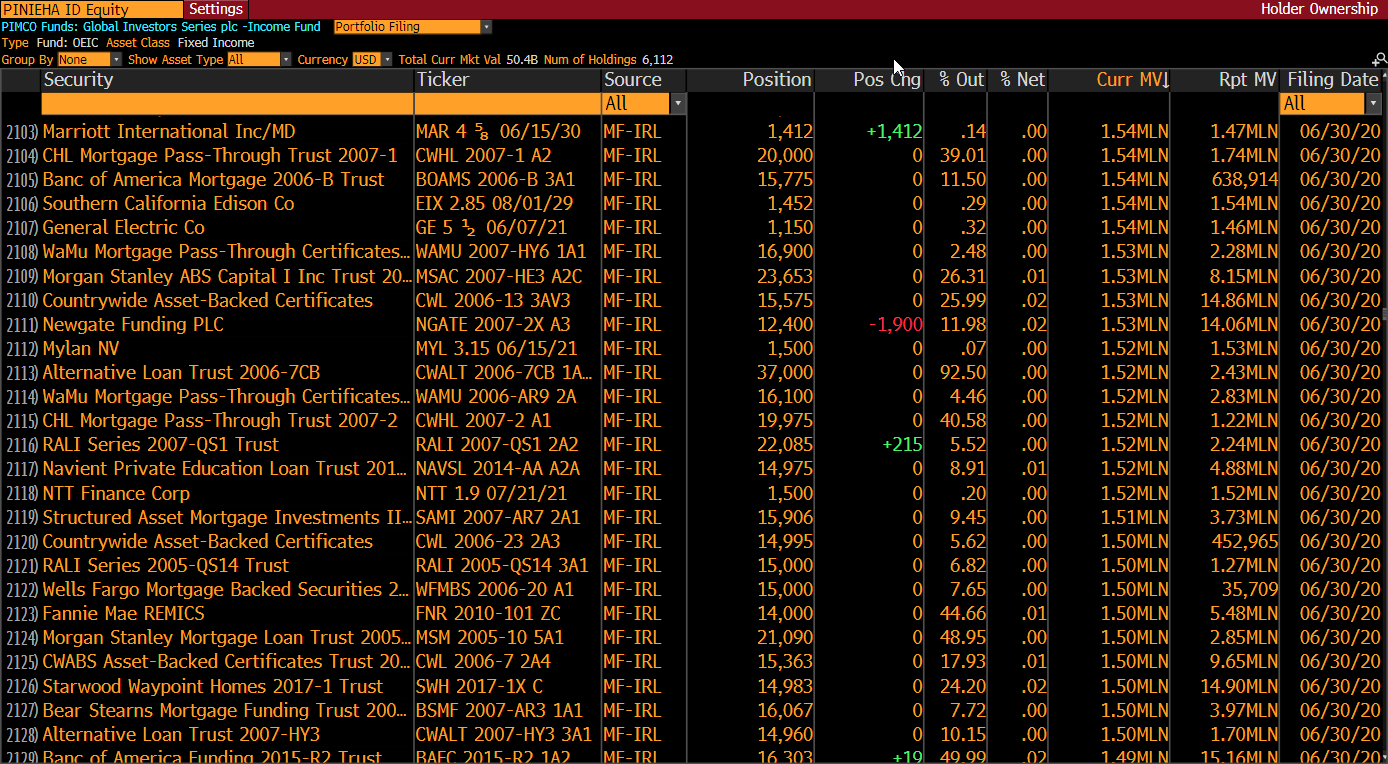Click the PINIEHA ID Equity security box
Image resolution: width=1388 pixels, height=764 pixels.
point(91,9)
